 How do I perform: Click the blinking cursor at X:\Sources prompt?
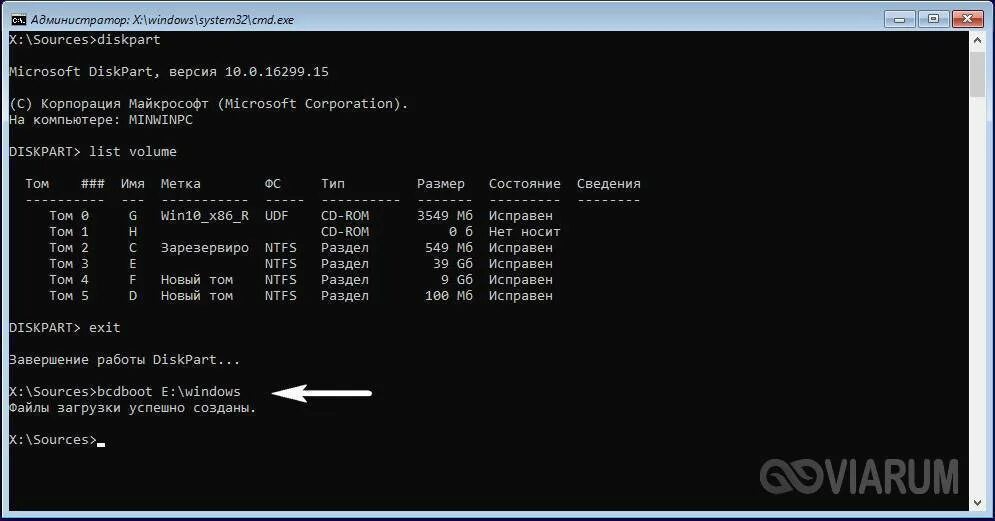coord(101,444)
